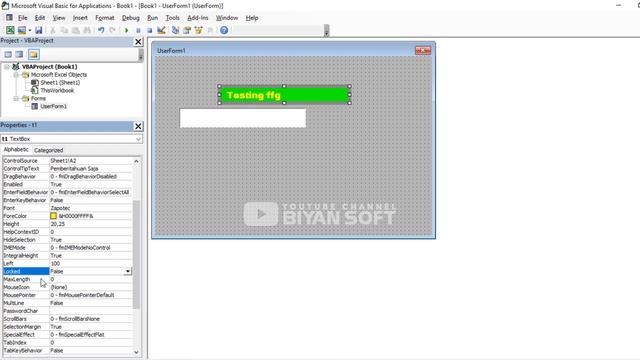Switch to the Alphabetic properties tab
Screen dimensions: 640x360
16,150
